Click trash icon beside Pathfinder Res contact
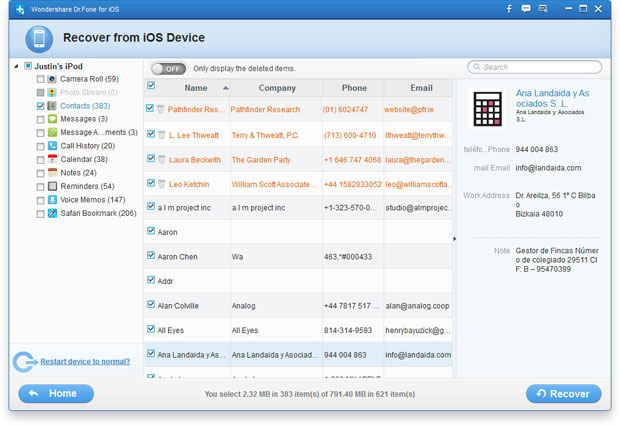This screenshot has width=620, height=425. pos(161,109)
